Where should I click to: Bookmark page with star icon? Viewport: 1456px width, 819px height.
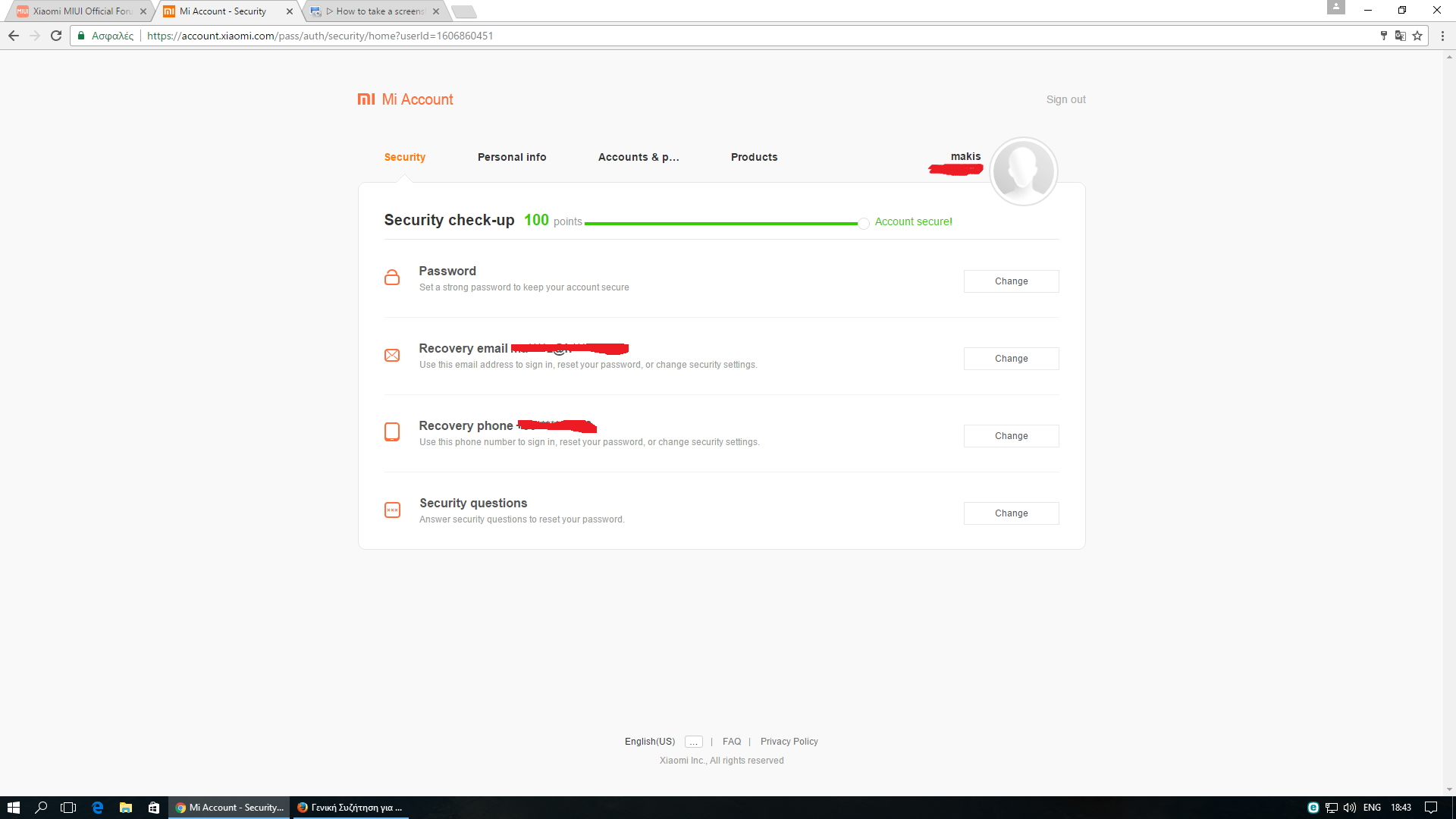1417,36
